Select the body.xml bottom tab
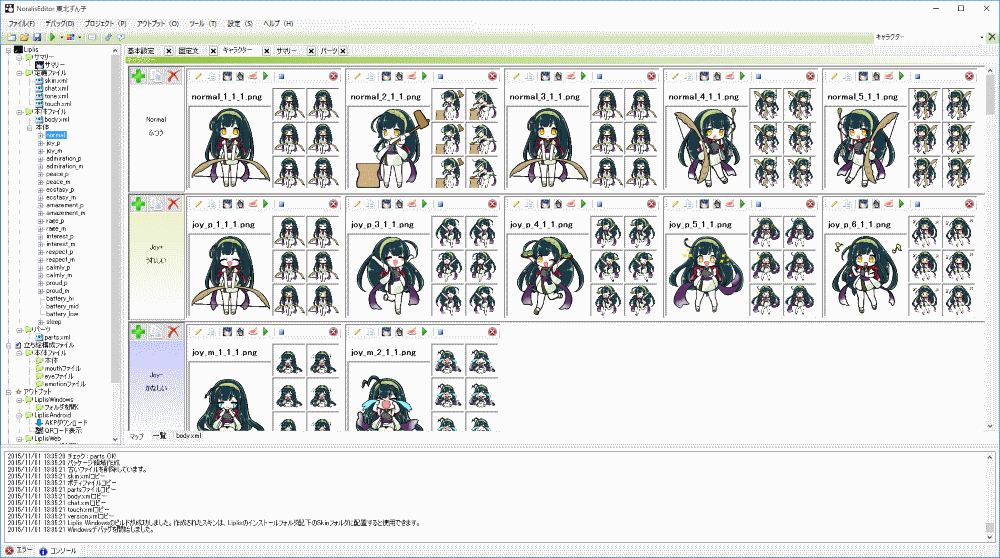This screenshot has width=1000, height=558. 189,436
